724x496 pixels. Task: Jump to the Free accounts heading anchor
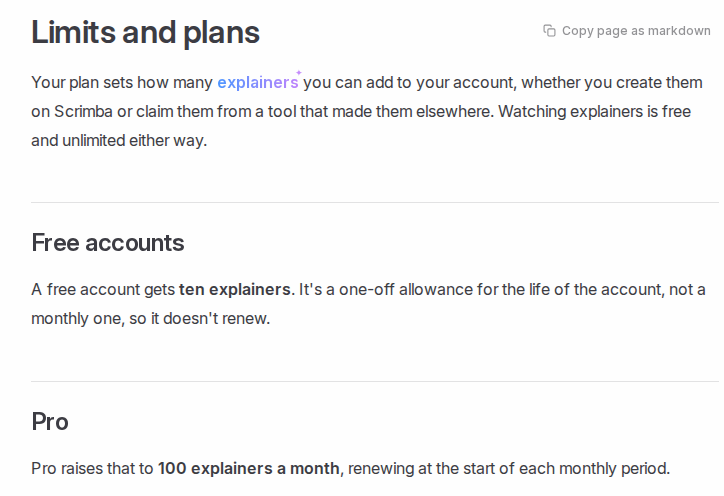pos(108,242)
